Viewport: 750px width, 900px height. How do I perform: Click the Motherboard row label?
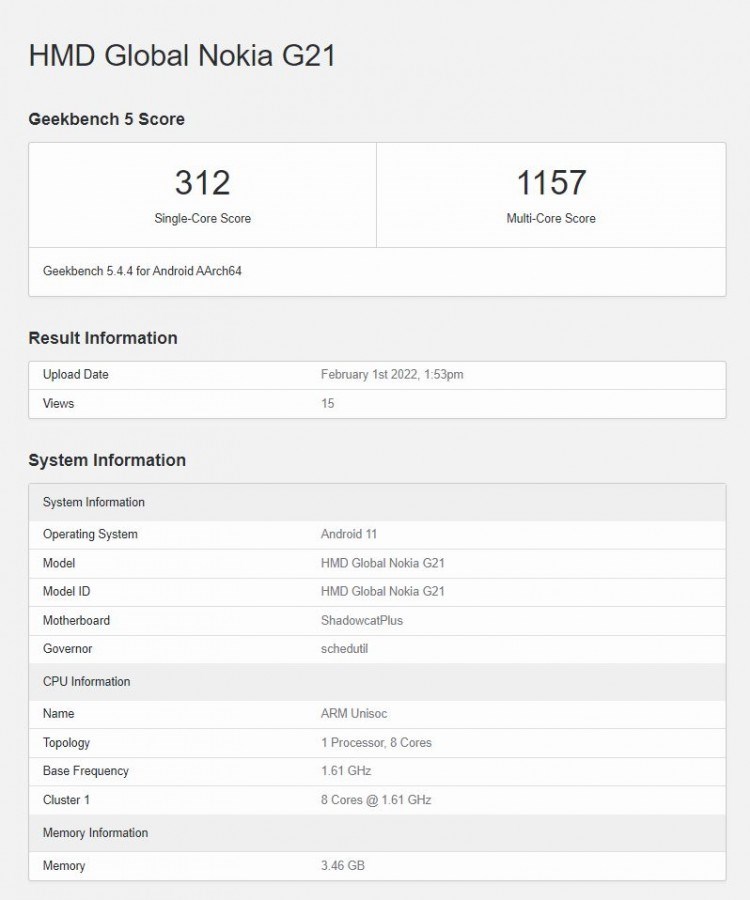click(76, 620)
